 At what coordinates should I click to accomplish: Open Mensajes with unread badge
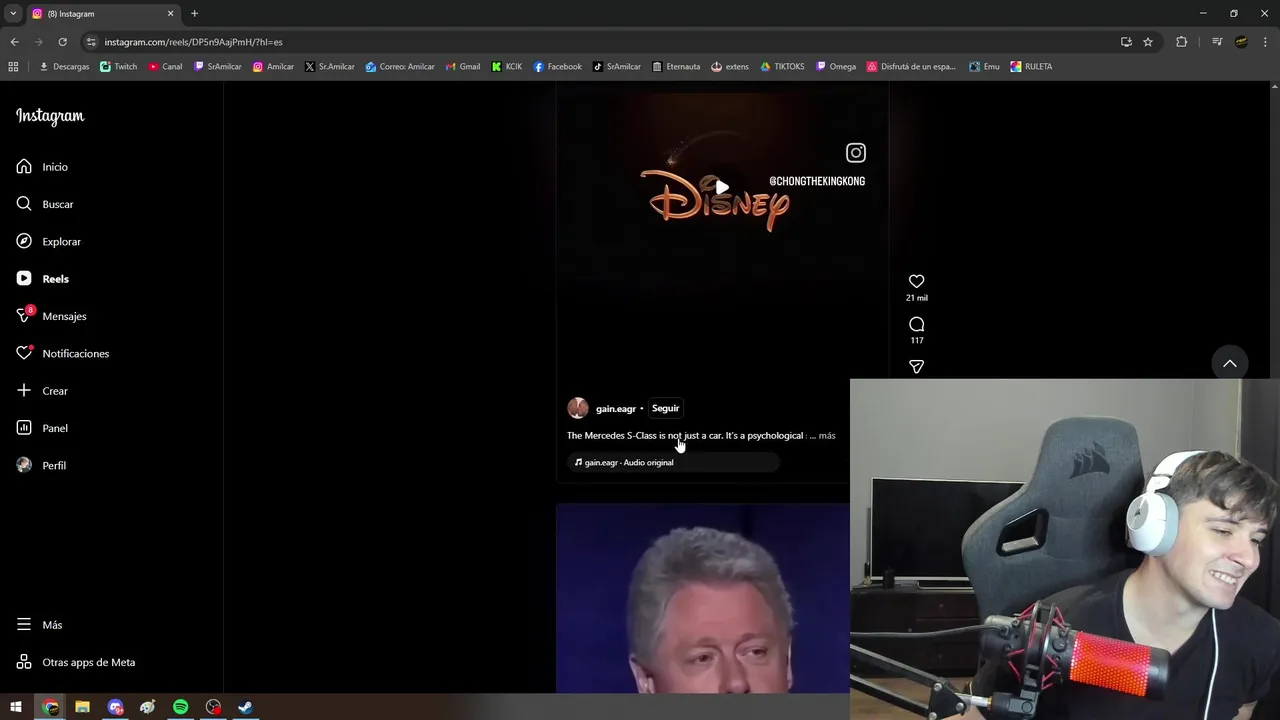(x=51, y=316)
